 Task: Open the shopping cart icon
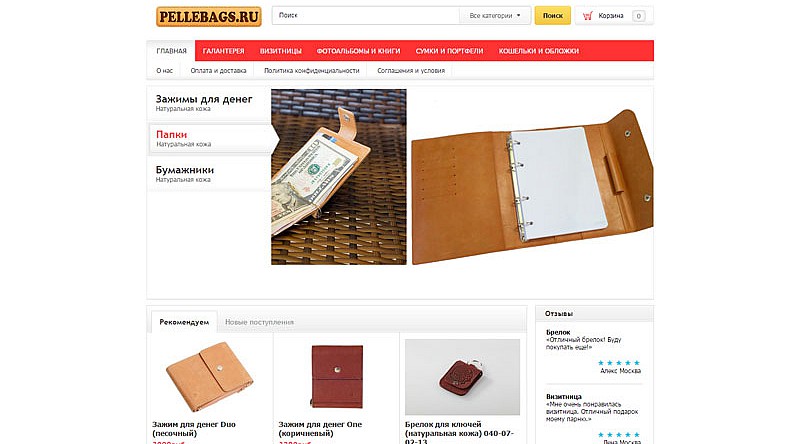(x=587, y=16)
